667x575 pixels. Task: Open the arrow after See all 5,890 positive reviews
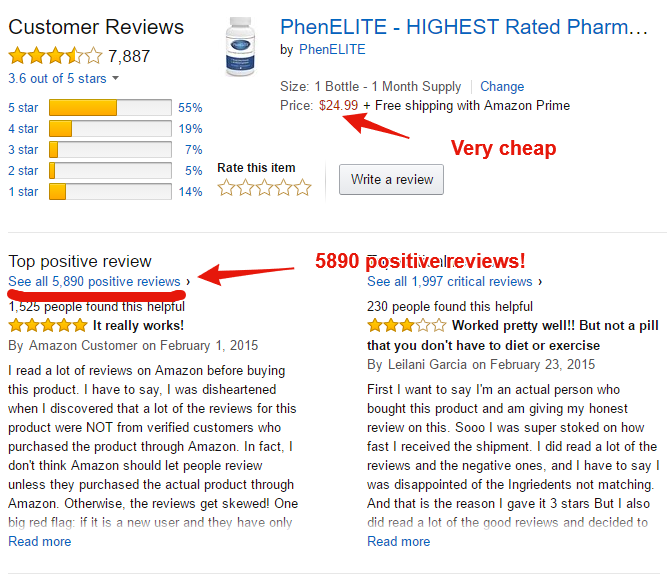188,282
